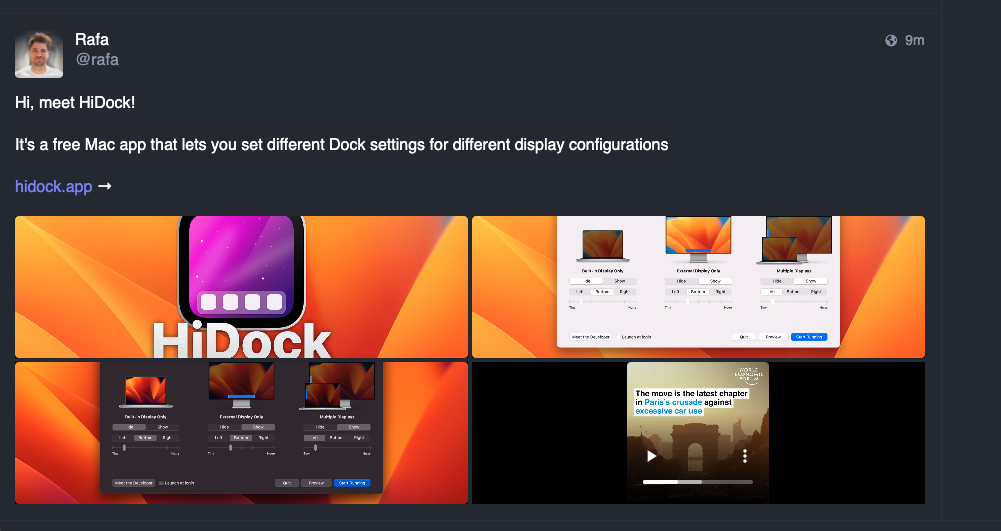
Task: Open the light mode settings screenshot
Action: point(698,287)
